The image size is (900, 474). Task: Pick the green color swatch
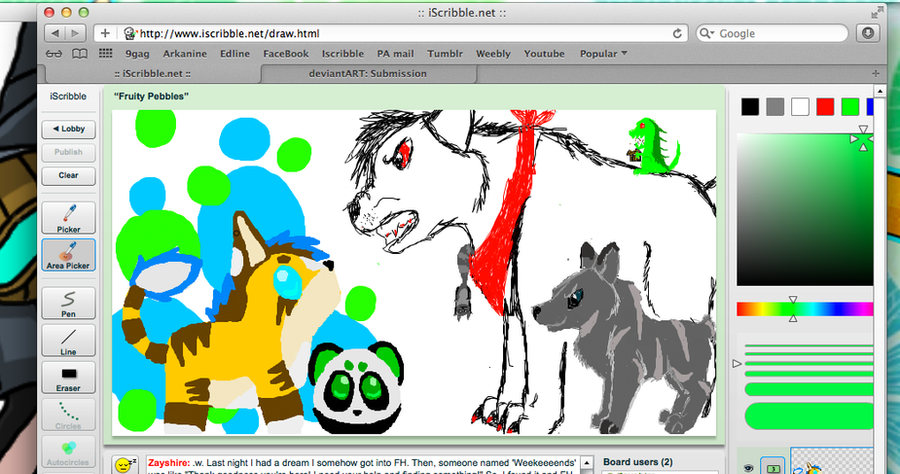point(850,107)
